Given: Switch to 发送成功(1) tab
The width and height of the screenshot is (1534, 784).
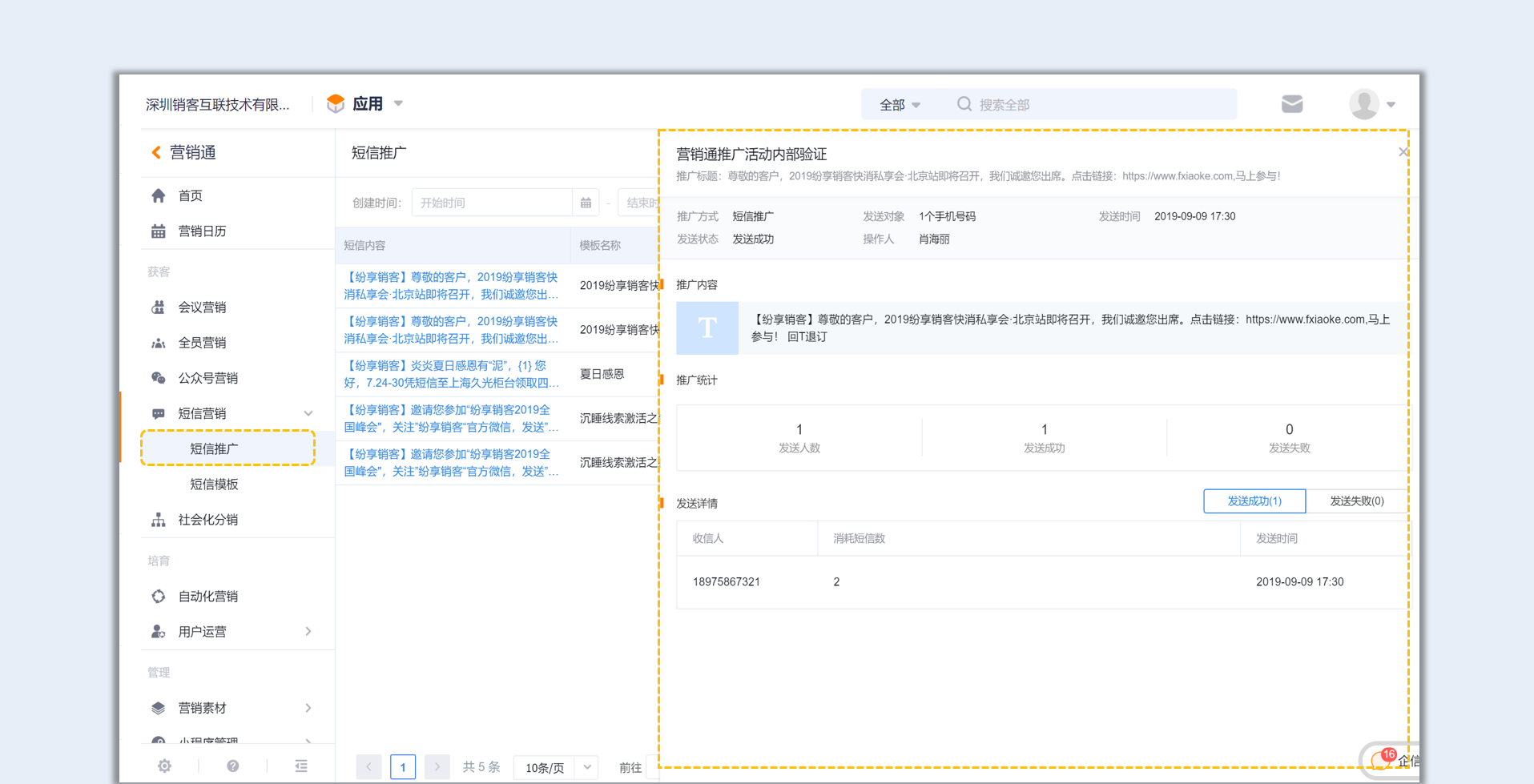Looking at the screenshot, I should pos(1254,501).
